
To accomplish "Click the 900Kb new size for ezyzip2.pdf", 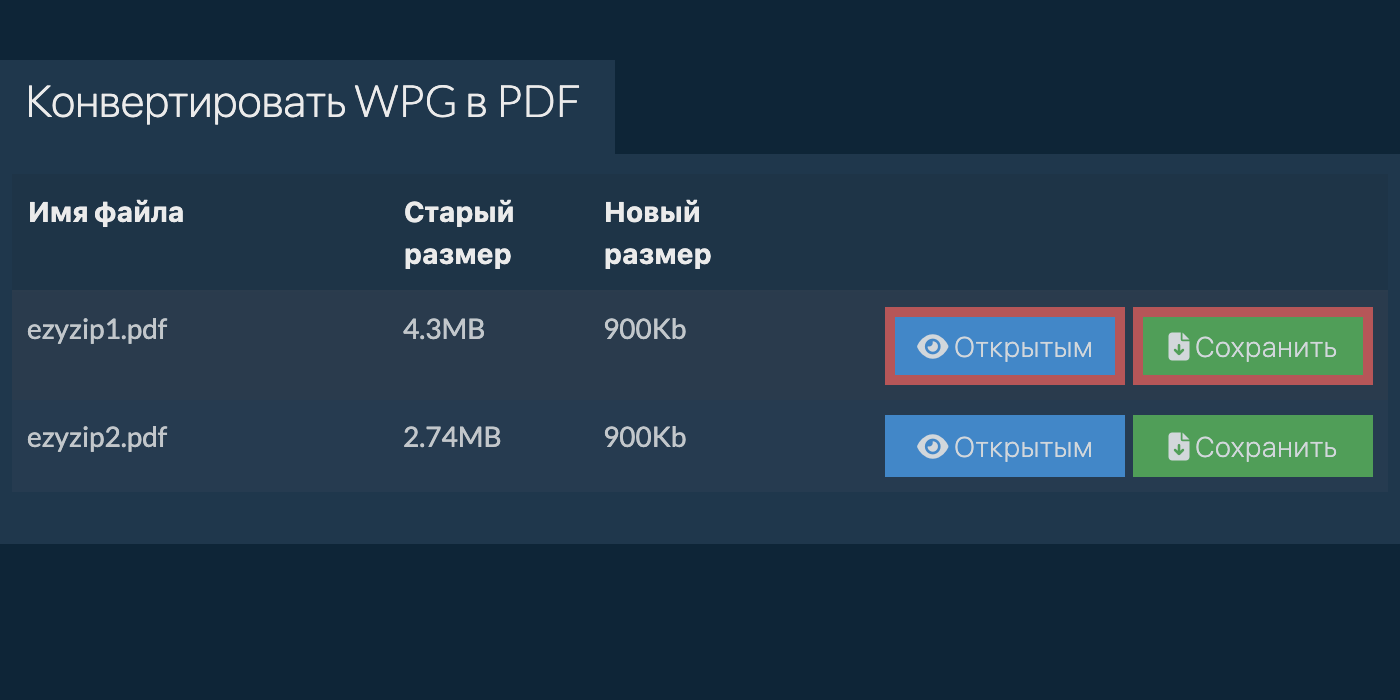I will click(x=645, y=438).
